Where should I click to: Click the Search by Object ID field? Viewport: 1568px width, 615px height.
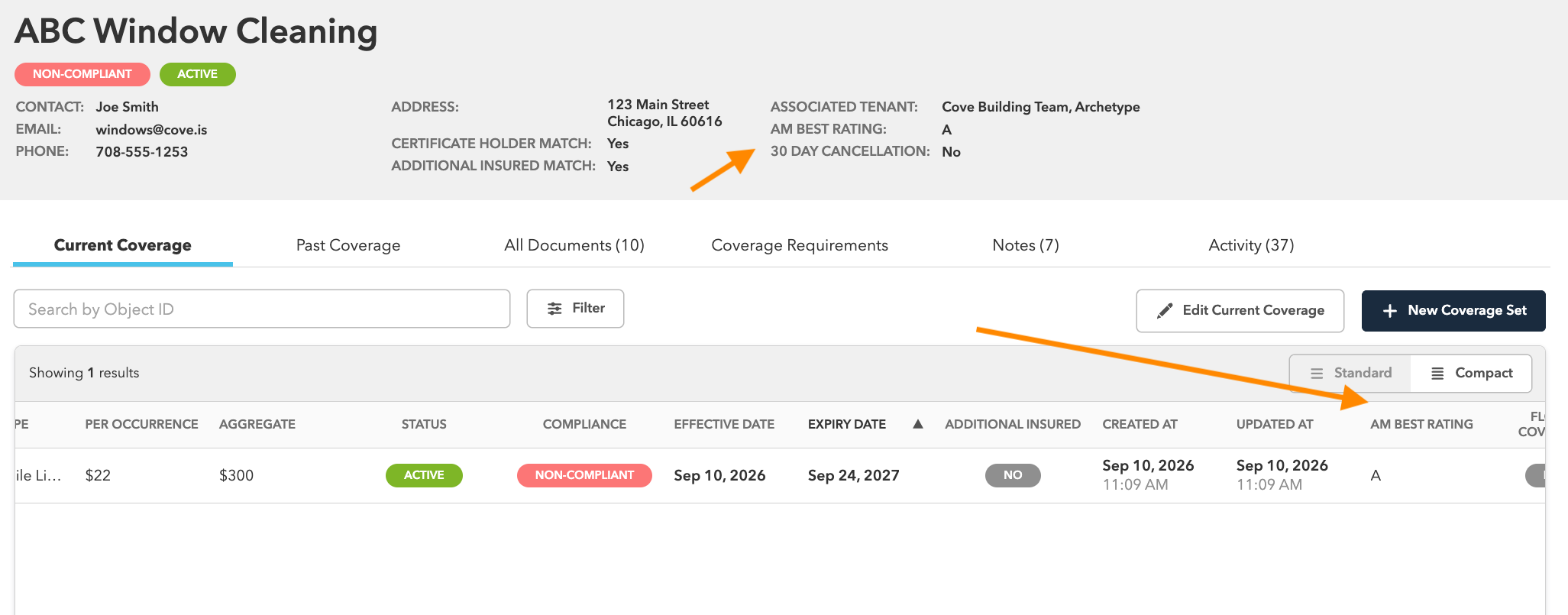point(262,309)
